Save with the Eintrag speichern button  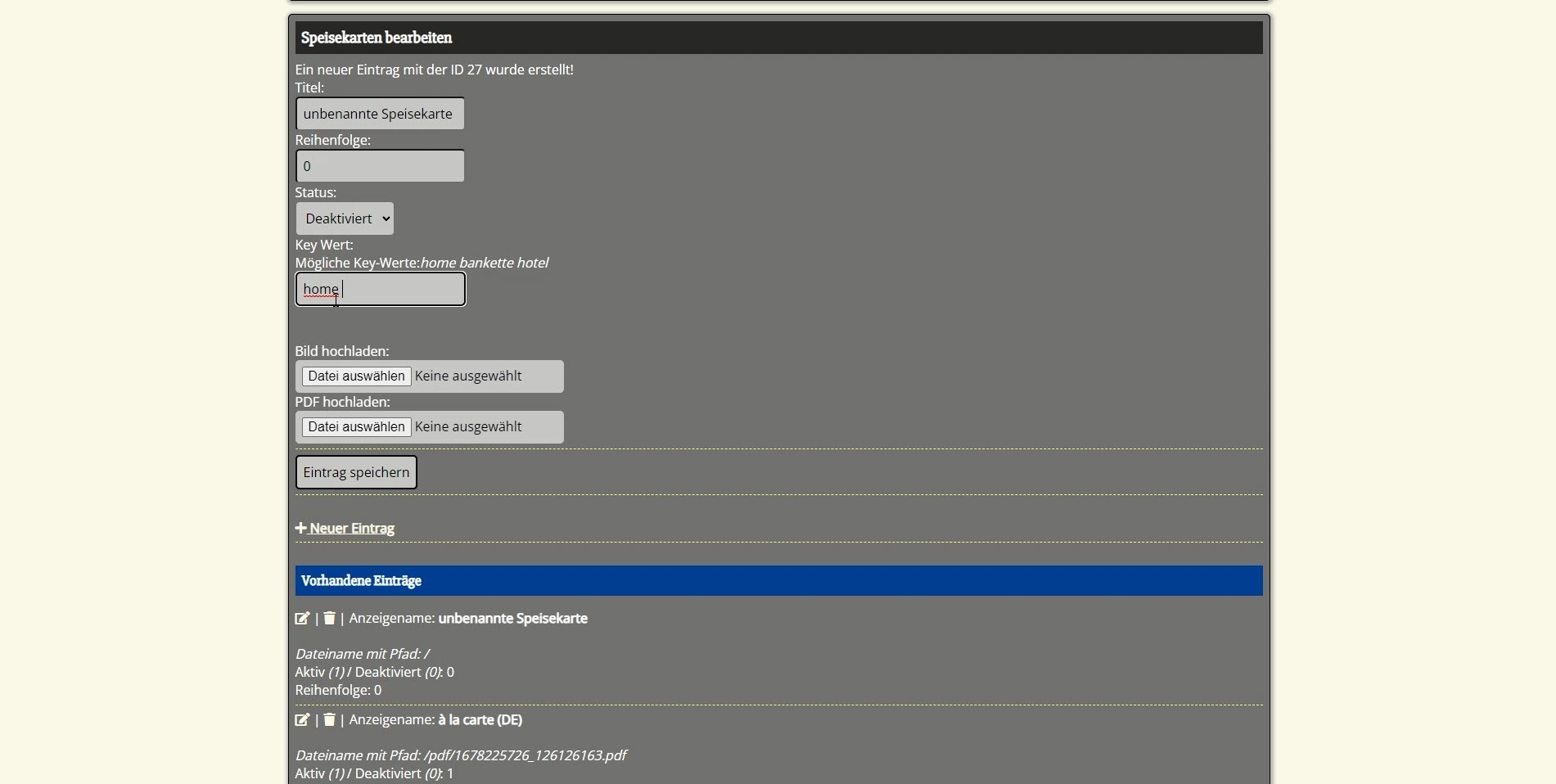(356, 472)
